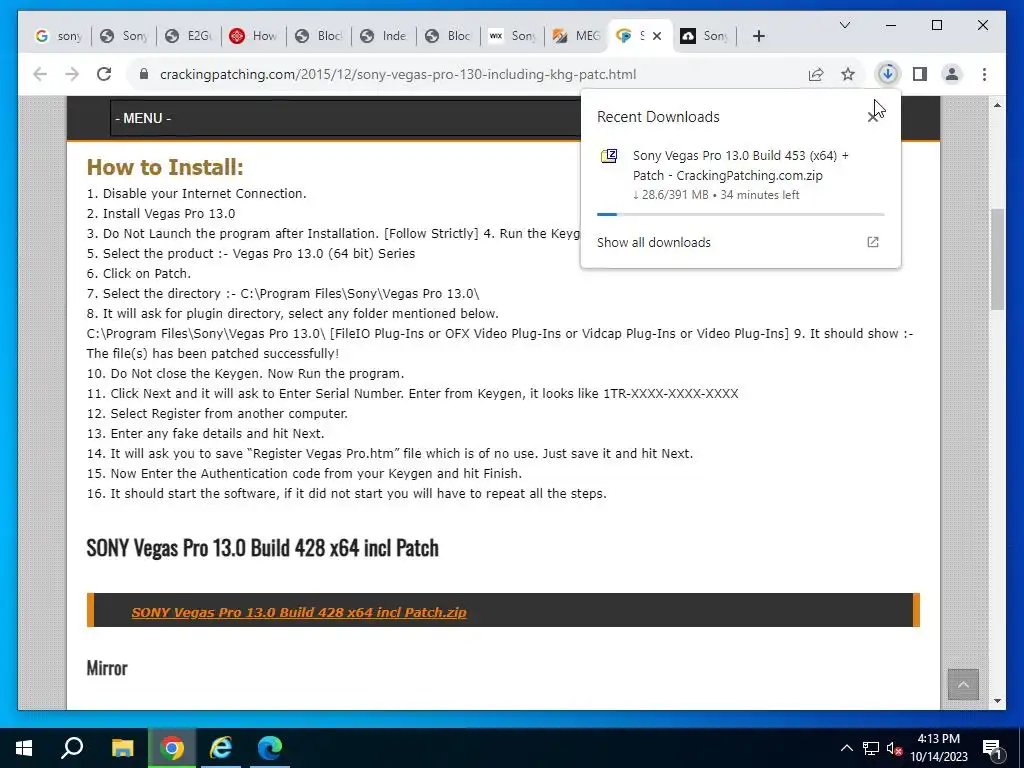Image resolution: width=1024 pixels, height=768 pixels.
Task: Click the downloading zip file icon
Action: 609,156
